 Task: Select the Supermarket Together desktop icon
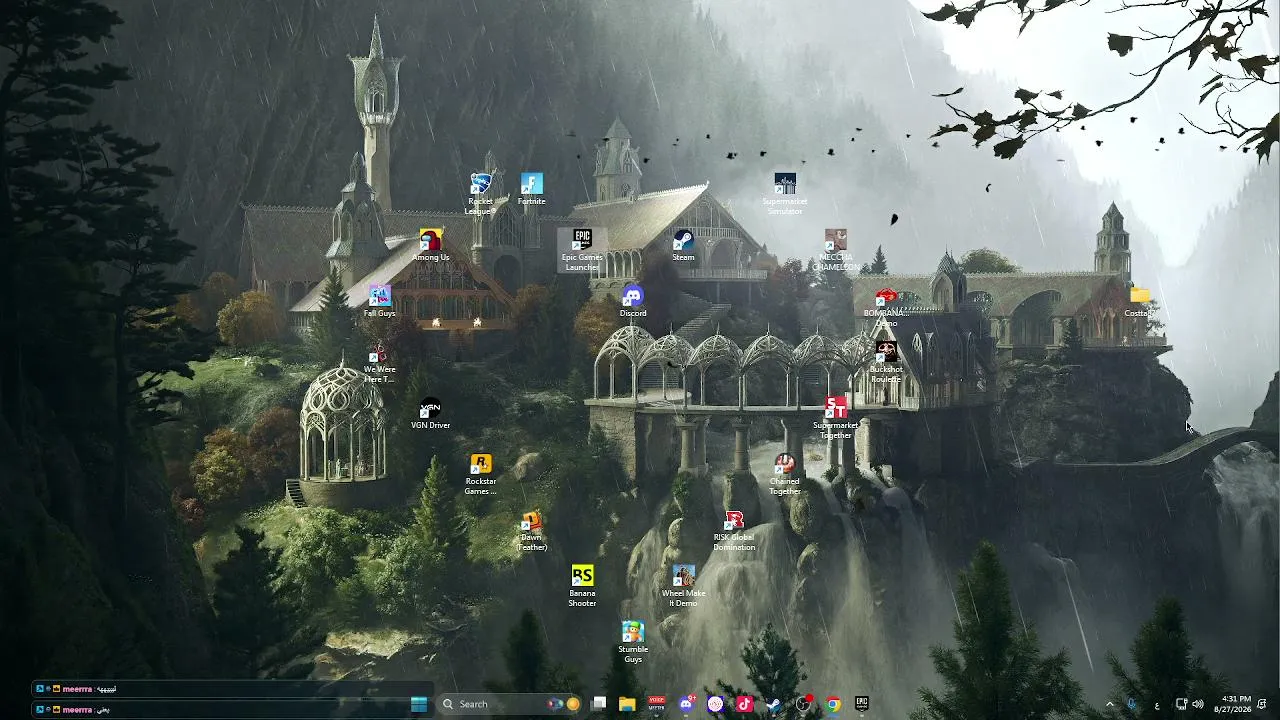pyautogui.click(x=836, y=417)
